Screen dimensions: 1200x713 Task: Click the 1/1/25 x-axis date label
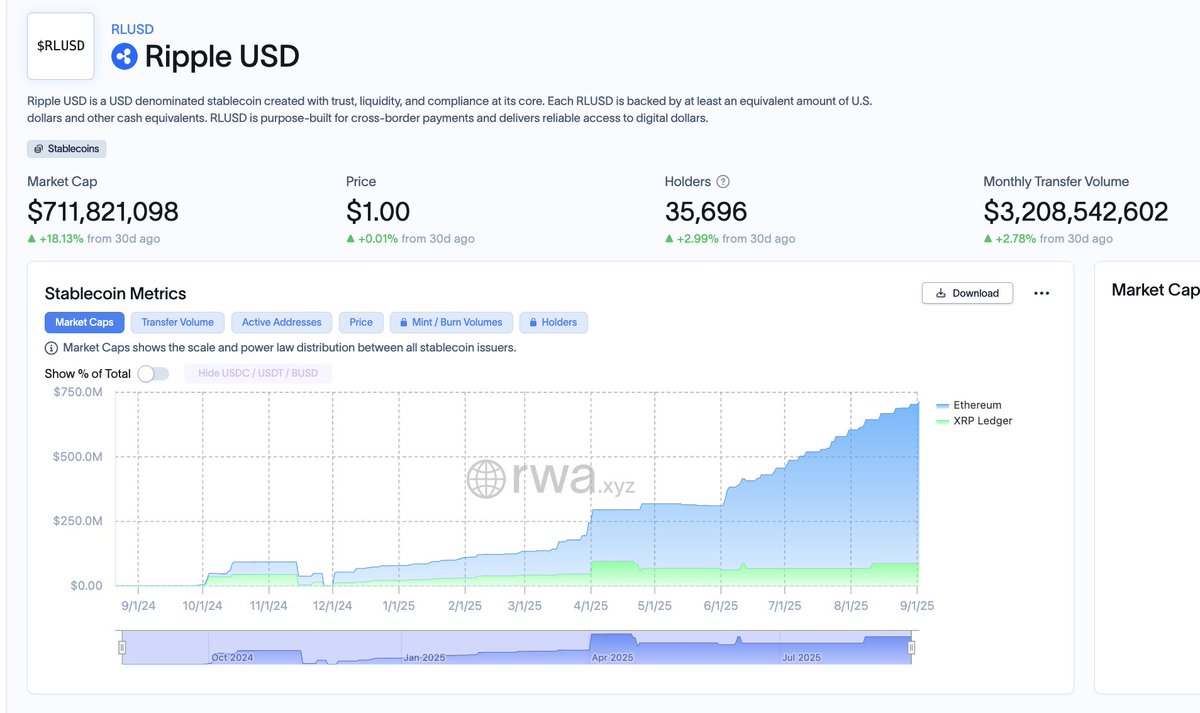pyautogui.click(x=398, y=606)
